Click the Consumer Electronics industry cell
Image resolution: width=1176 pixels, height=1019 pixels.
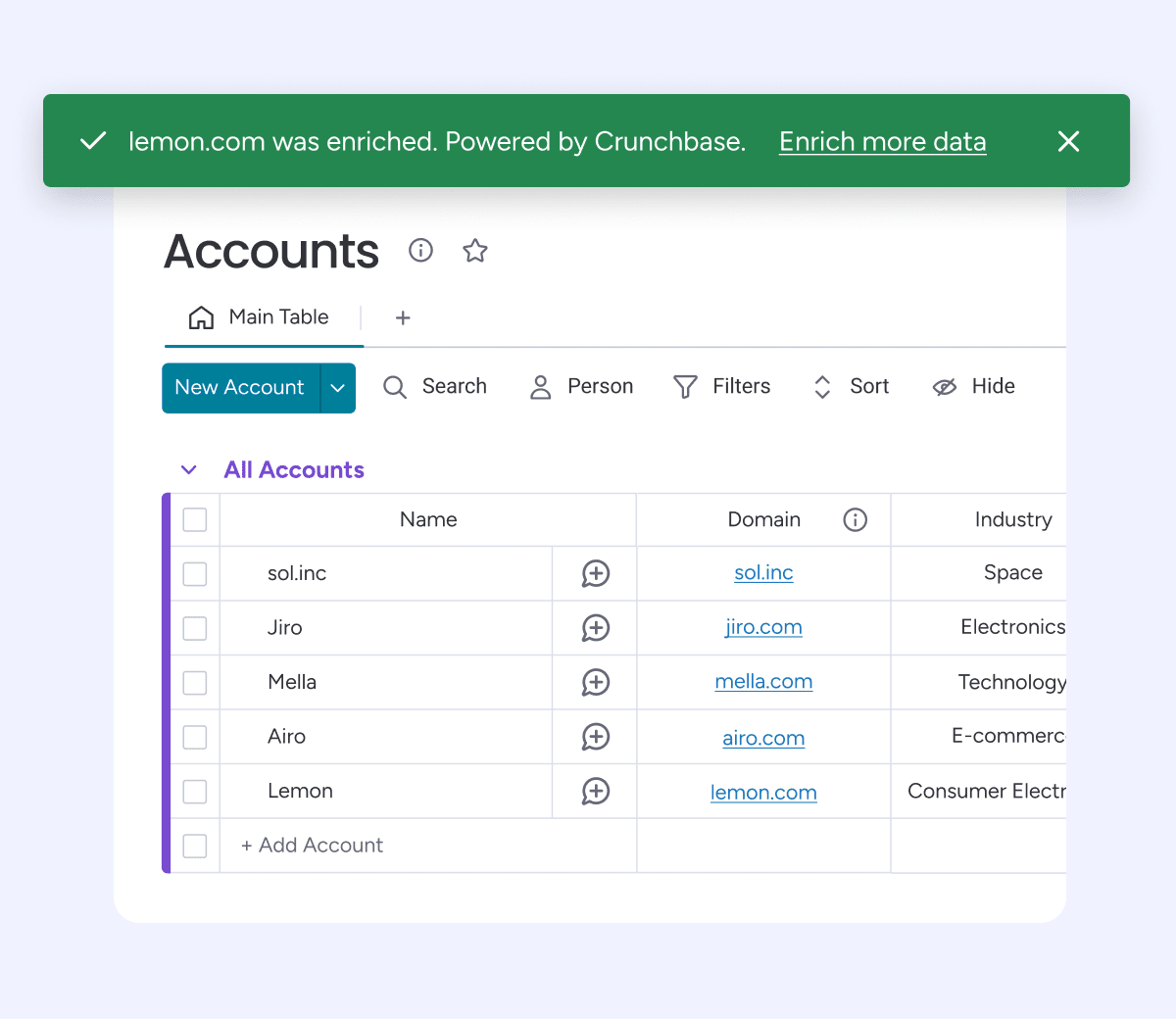pyautogui.click(x=979, y=791)
